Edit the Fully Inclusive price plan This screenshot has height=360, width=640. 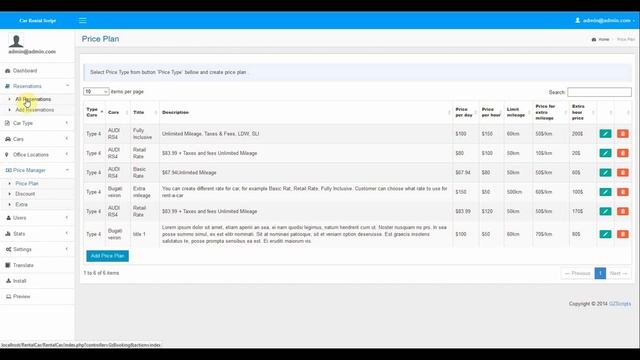pyautogui.click(x=605, y=133)
